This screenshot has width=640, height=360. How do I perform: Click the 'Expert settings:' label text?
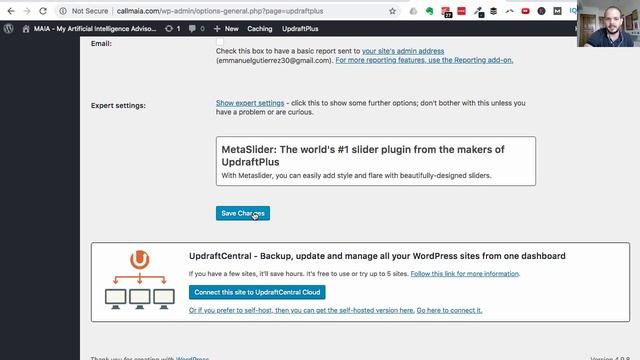click(118, 105)
